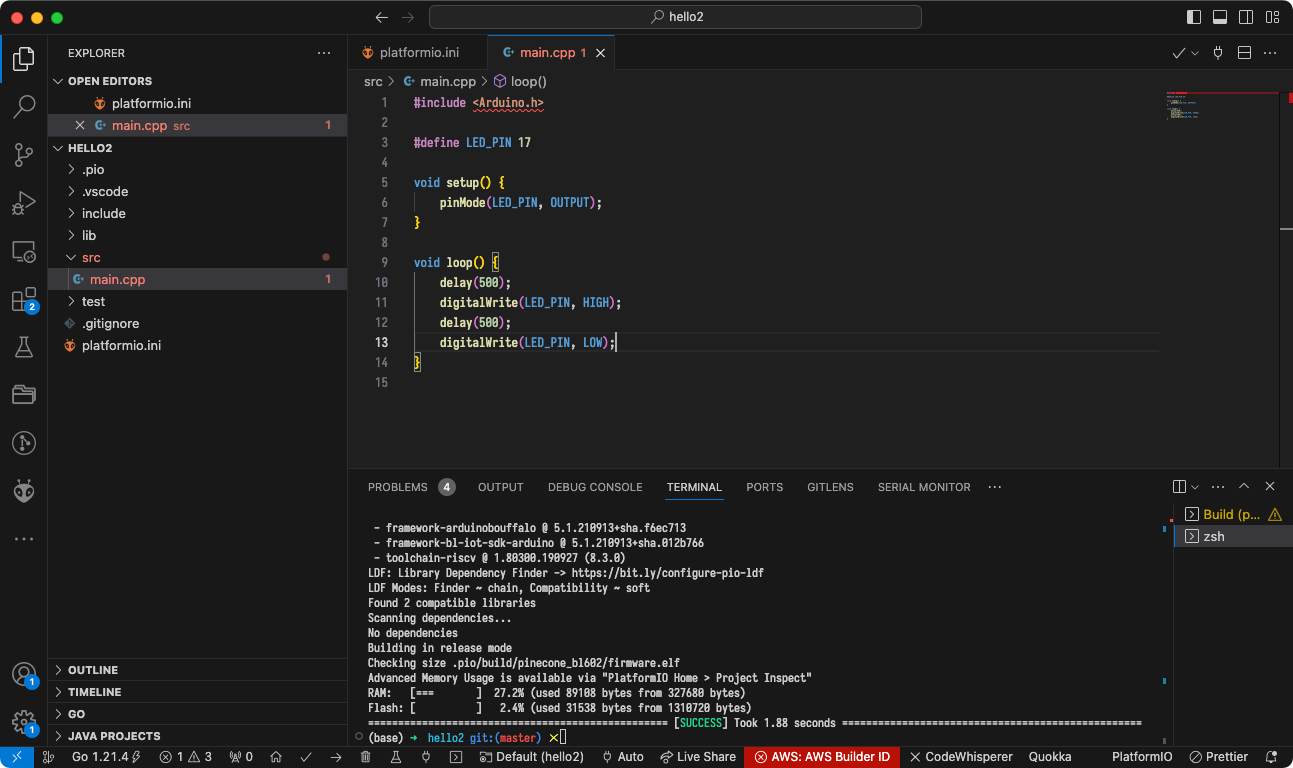Viewport: 1293px width, 768px height.
Task: Collapse the src folder
Action: coord(197,258)
